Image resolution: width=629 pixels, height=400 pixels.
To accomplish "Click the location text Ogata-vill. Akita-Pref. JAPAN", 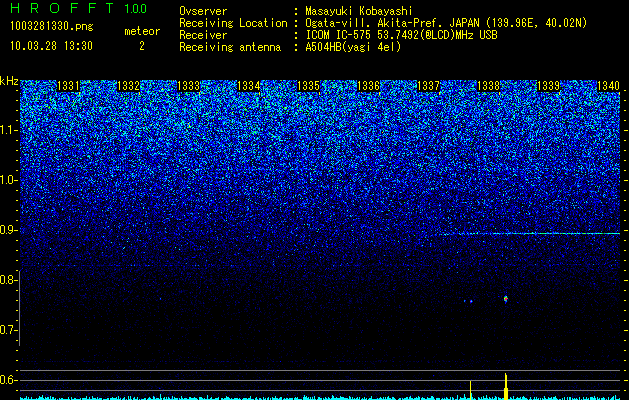I will click(392, 23).
